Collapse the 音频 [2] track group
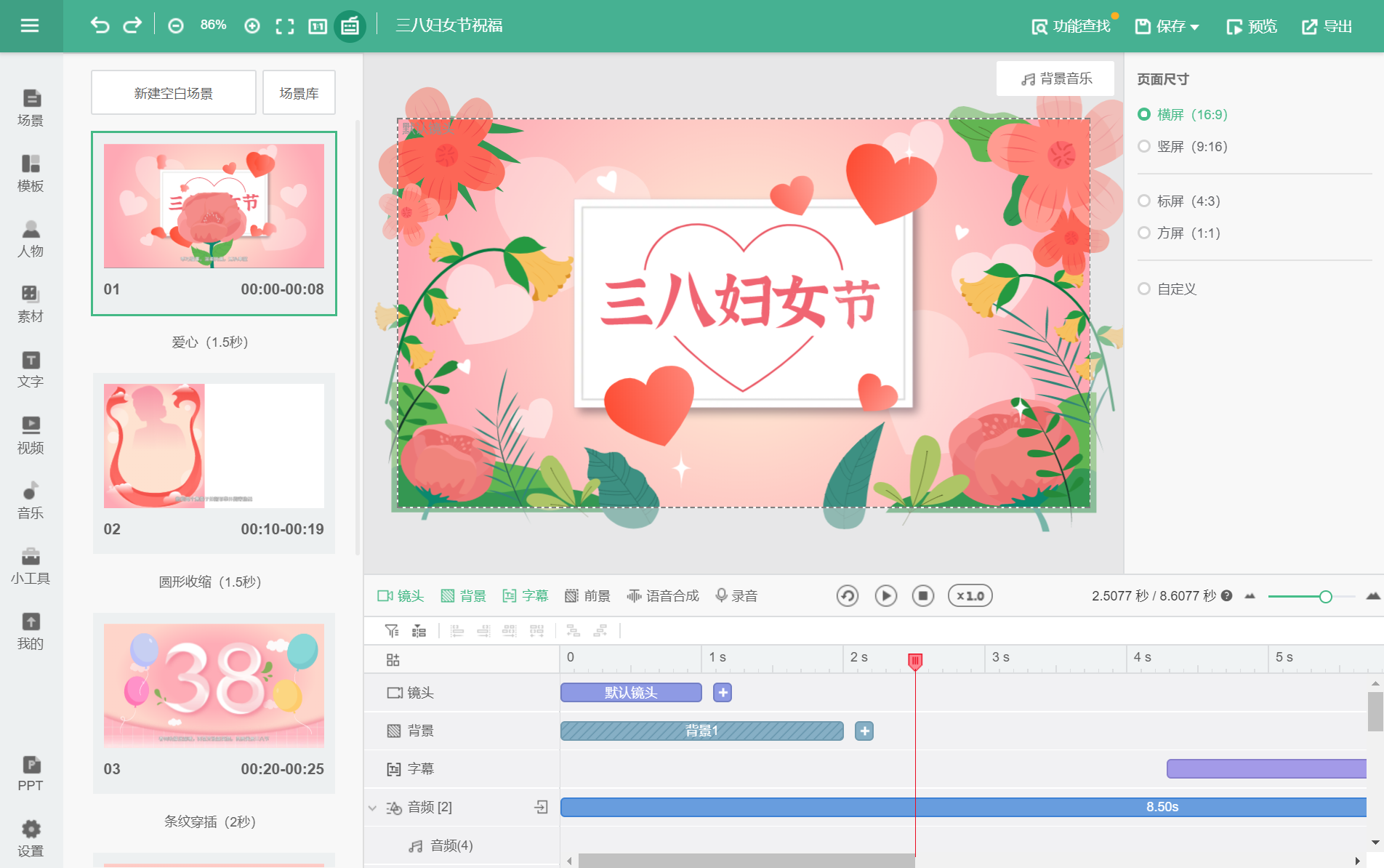 373,808
